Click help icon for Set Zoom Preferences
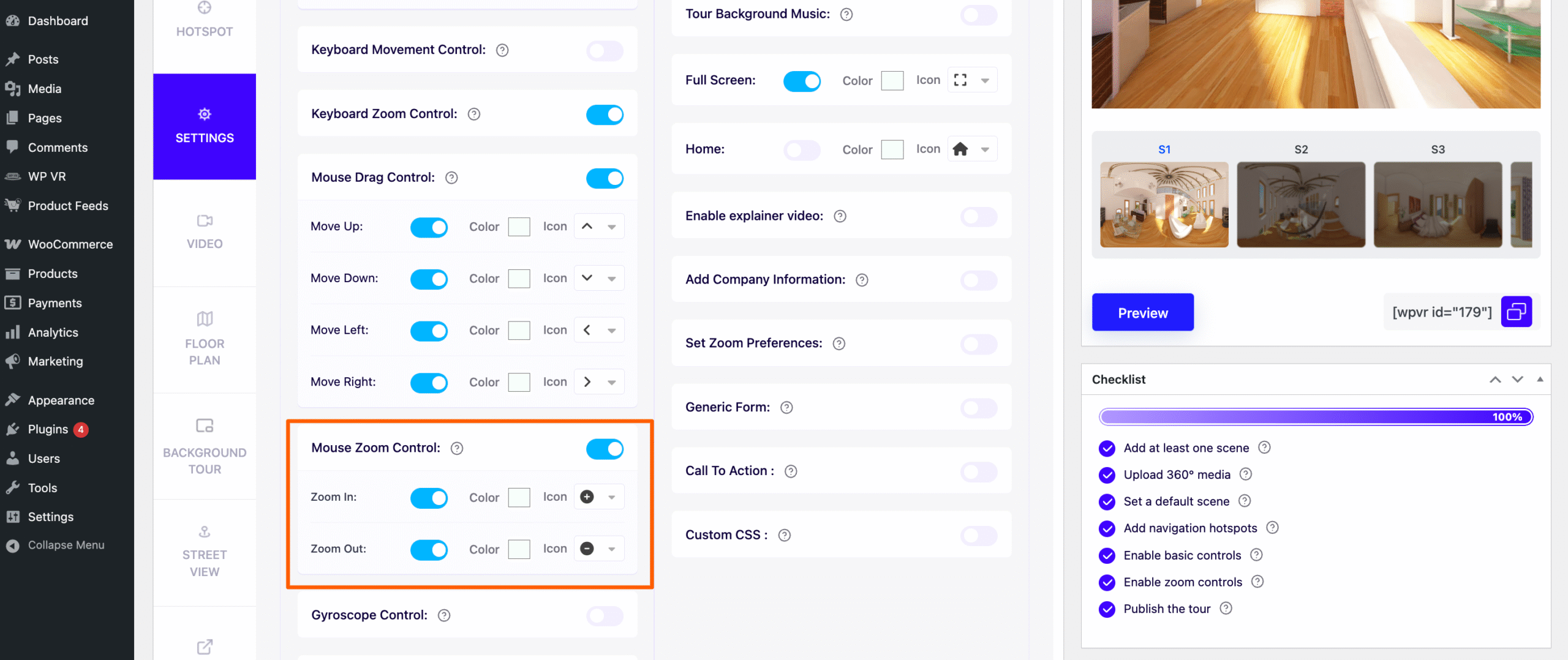This screenshot has height=660, width=1568. pos(839,343)
